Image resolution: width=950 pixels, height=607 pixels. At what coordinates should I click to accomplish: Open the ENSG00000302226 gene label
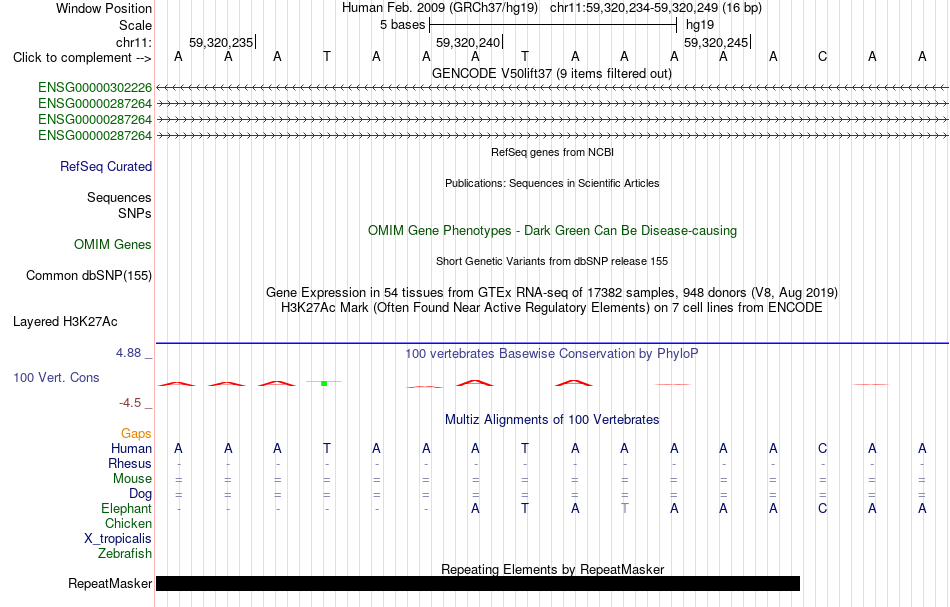click(95, 88)
